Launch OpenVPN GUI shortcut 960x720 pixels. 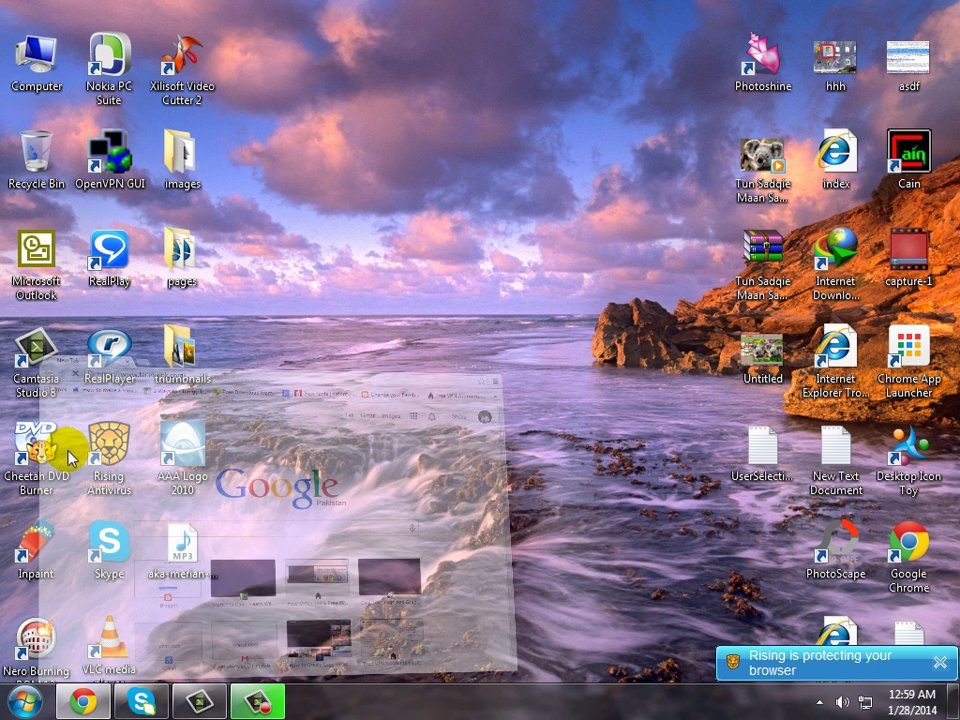[x=110, y=159]
